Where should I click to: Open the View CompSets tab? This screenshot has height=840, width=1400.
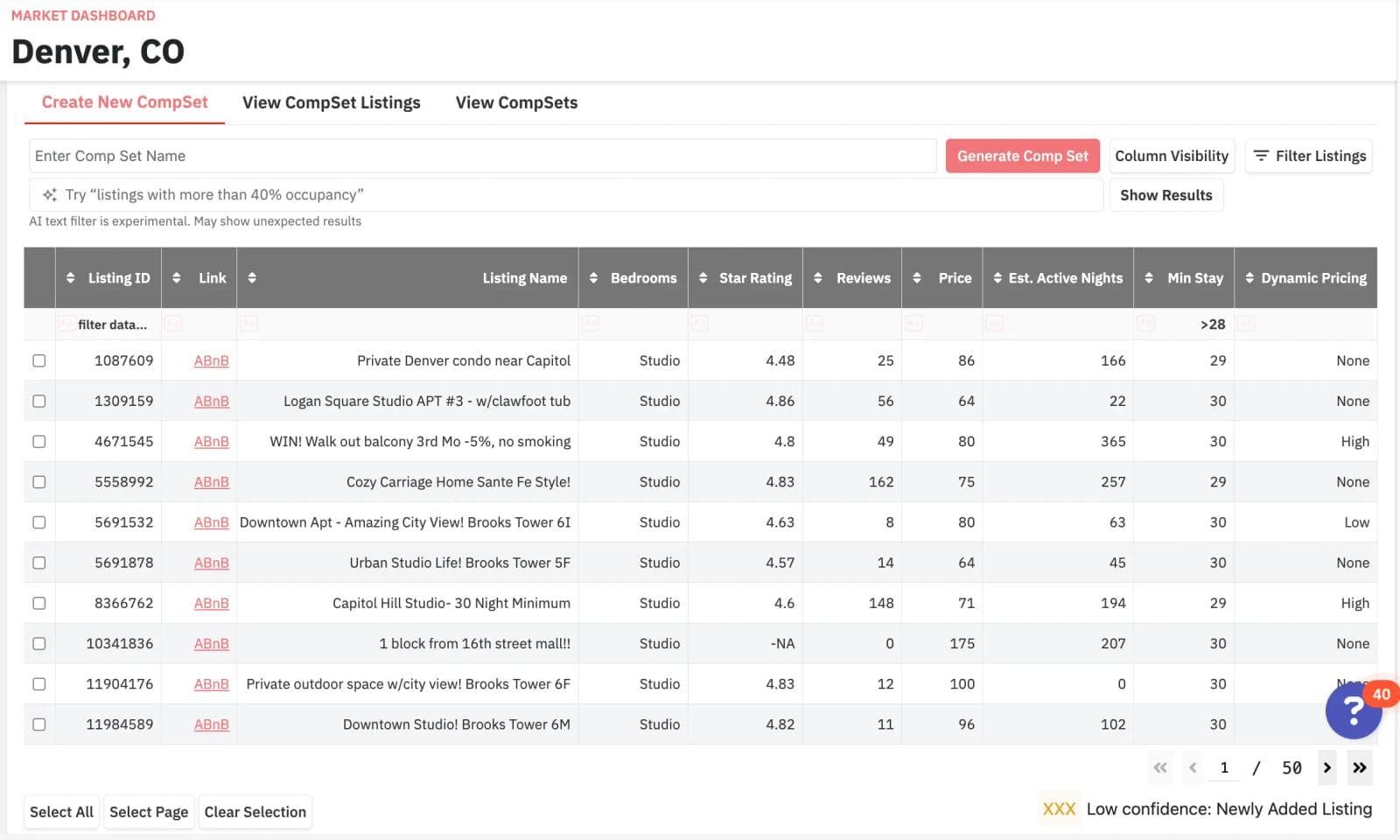(516, 102)
